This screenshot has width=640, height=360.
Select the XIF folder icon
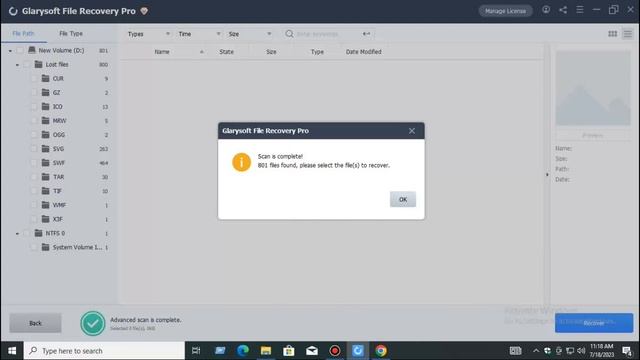pos(45,219)
